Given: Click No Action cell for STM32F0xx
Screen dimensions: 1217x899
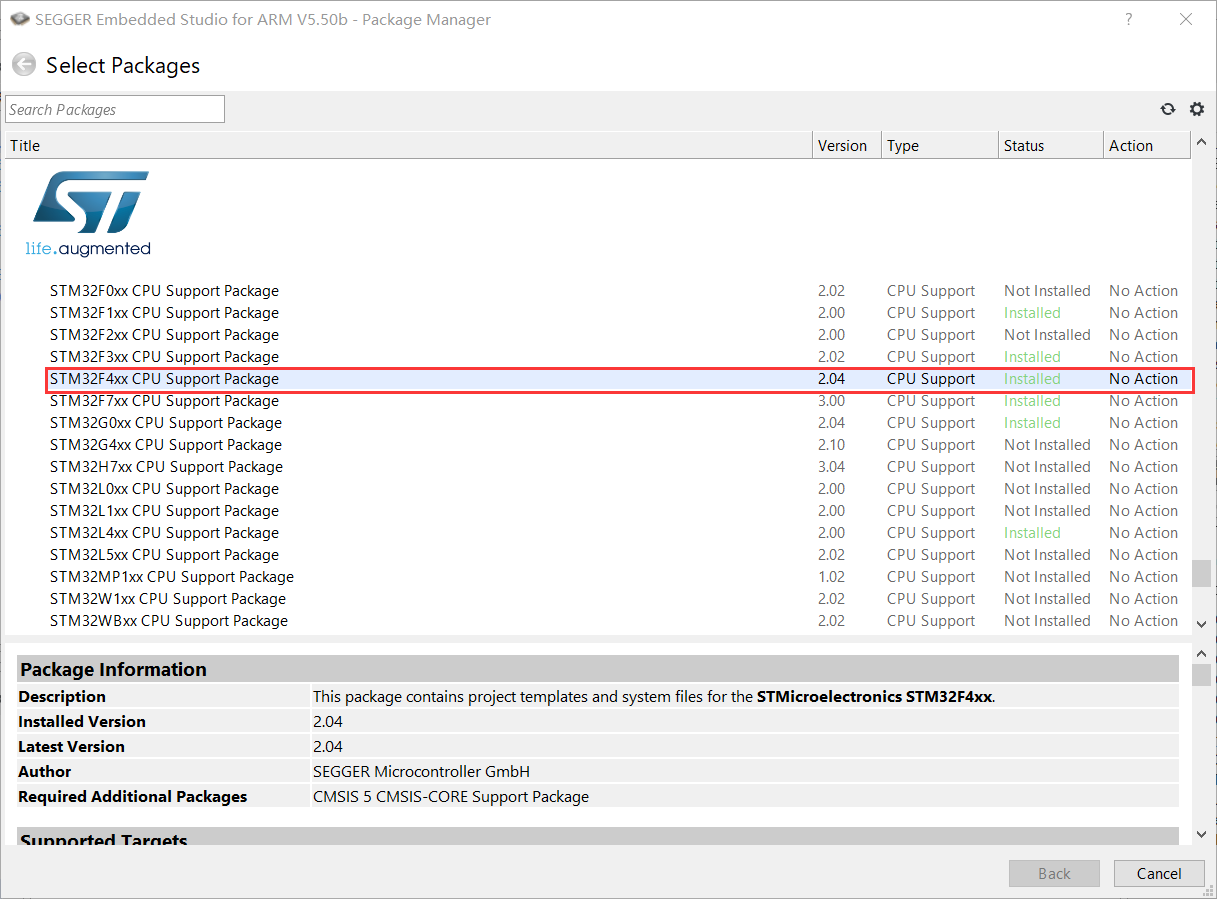Looking at the screenshot, I should 1143,291.
